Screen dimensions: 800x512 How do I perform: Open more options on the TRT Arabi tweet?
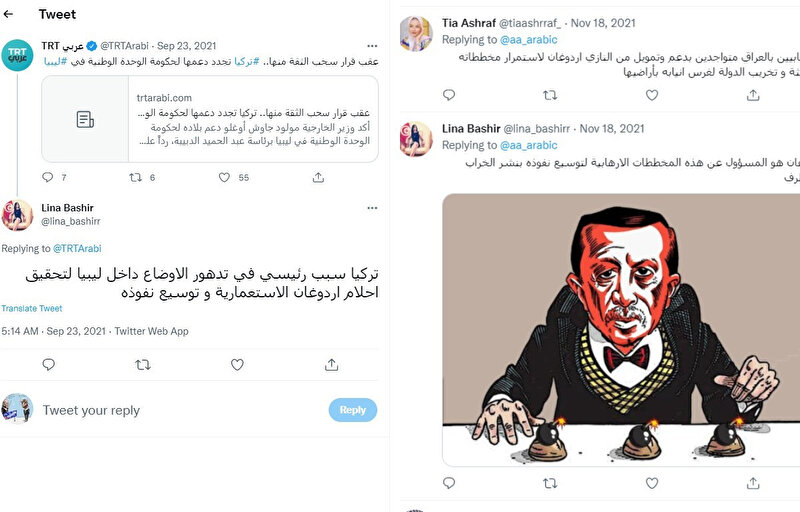[x=372, y=46]
